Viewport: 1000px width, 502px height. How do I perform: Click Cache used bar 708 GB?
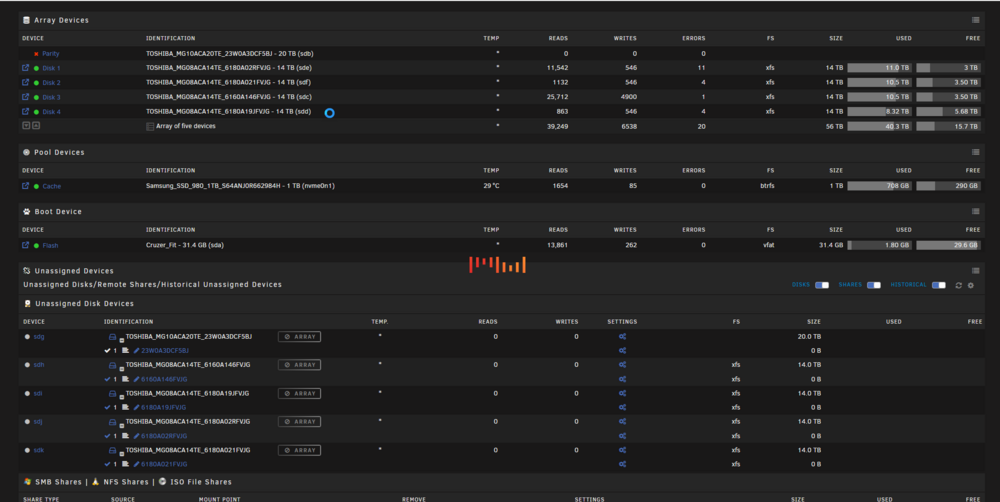point(879,186)
